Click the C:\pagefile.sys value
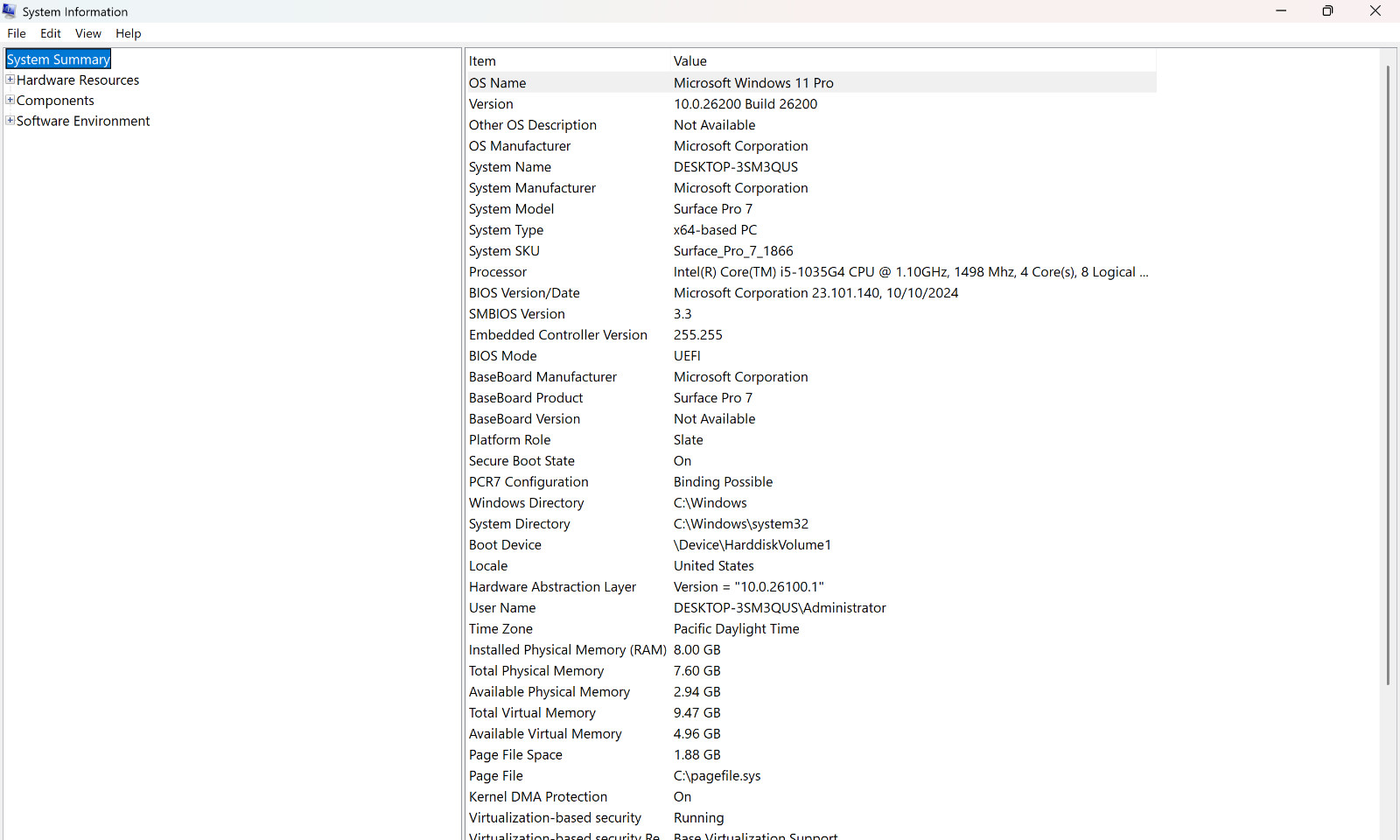Viewport: 1400px width, 840px height. click(717, 776)
